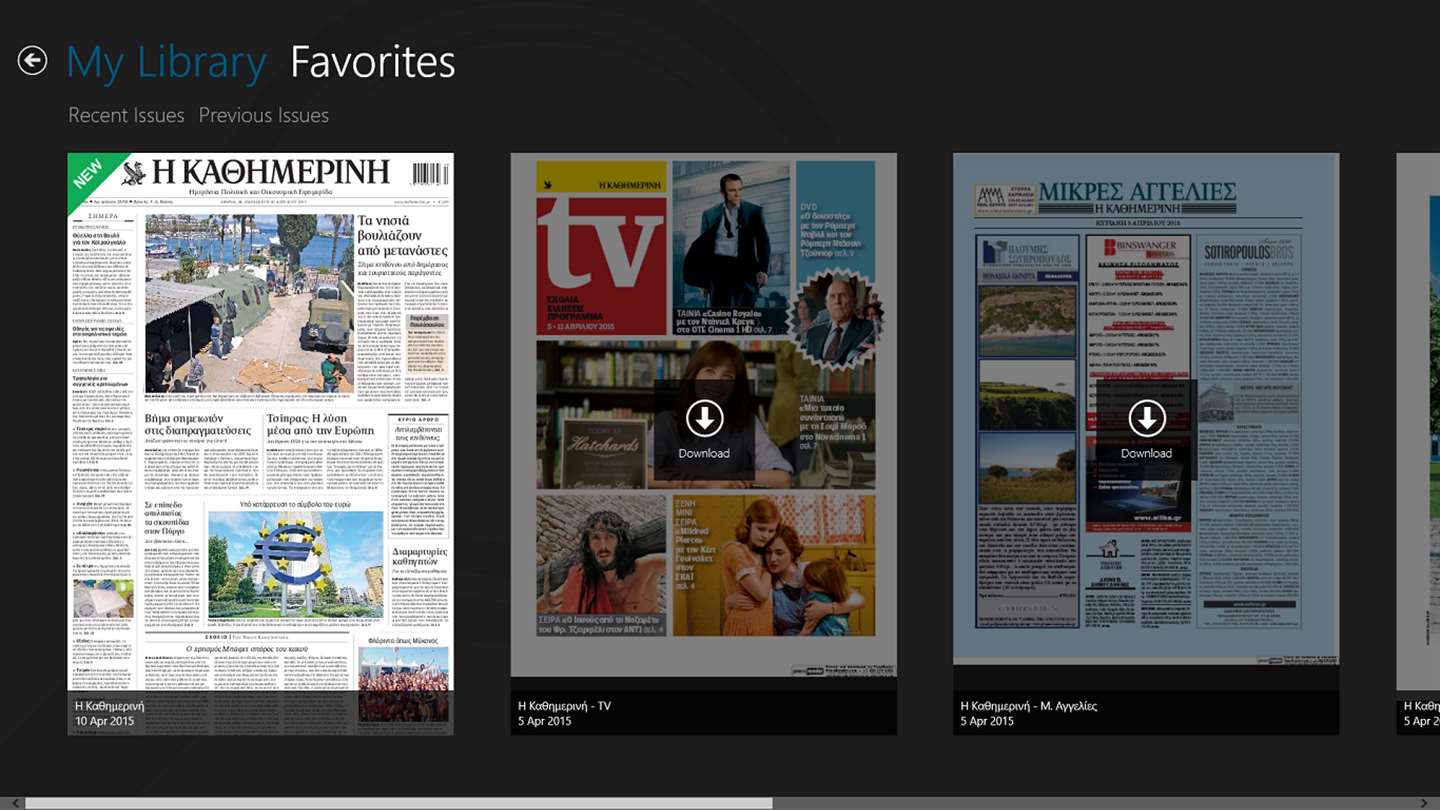The image size is (1440, 810).
Task: Go back with the circled arrow
Action: tap(32, 61)
